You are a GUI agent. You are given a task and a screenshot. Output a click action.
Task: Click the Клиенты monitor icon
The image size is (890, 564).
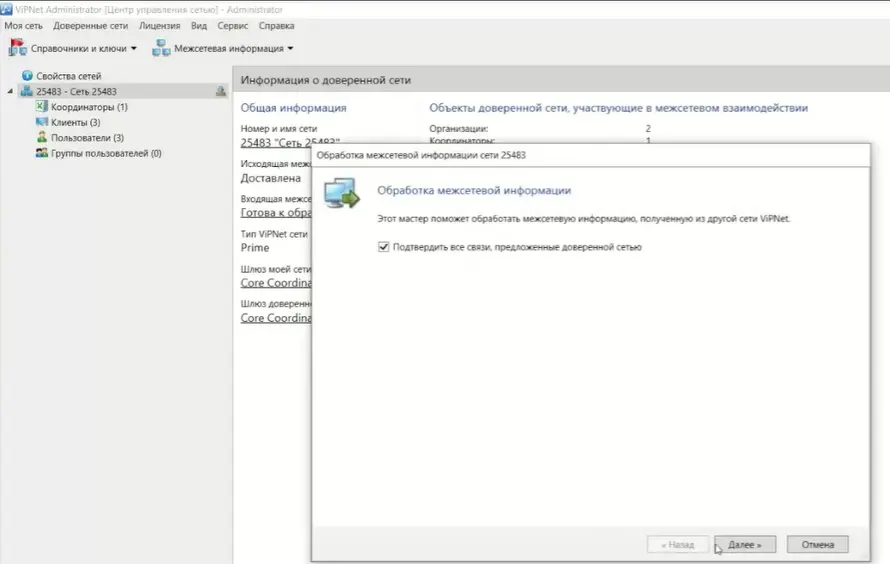coord(41,121)
